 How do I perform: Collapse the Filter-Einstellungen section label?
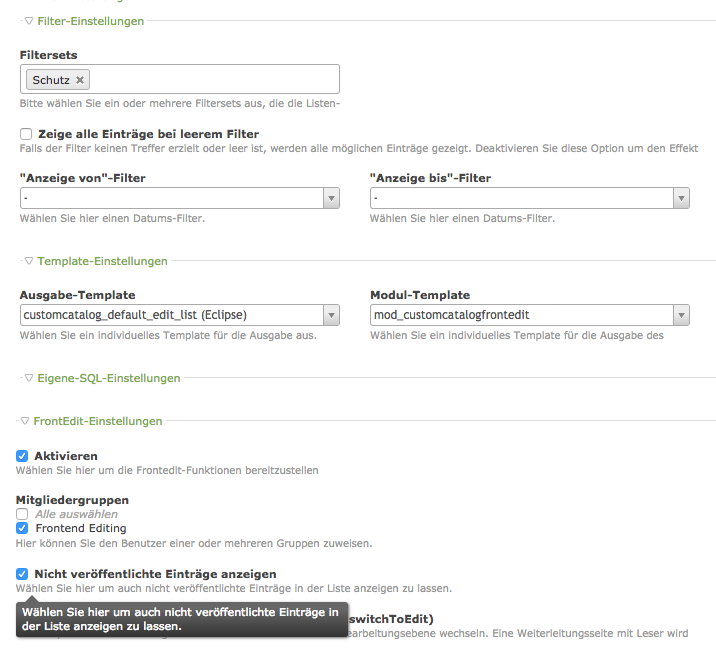pyautogui.click(x=90, y=21)
